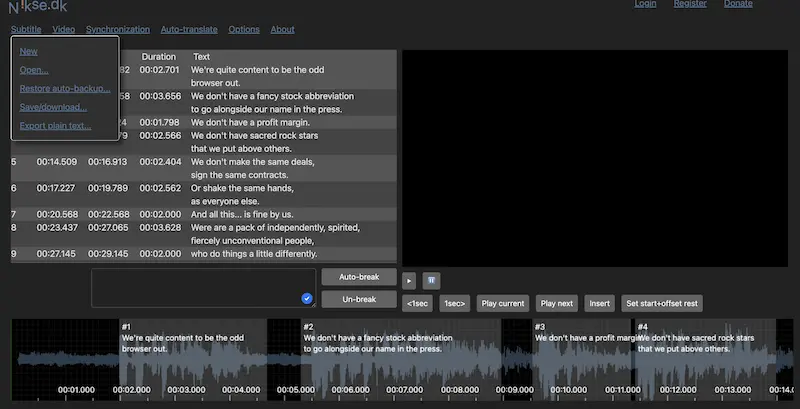800x409 pixels.
Task: Open the Options menu
Action: click(244, 30)
